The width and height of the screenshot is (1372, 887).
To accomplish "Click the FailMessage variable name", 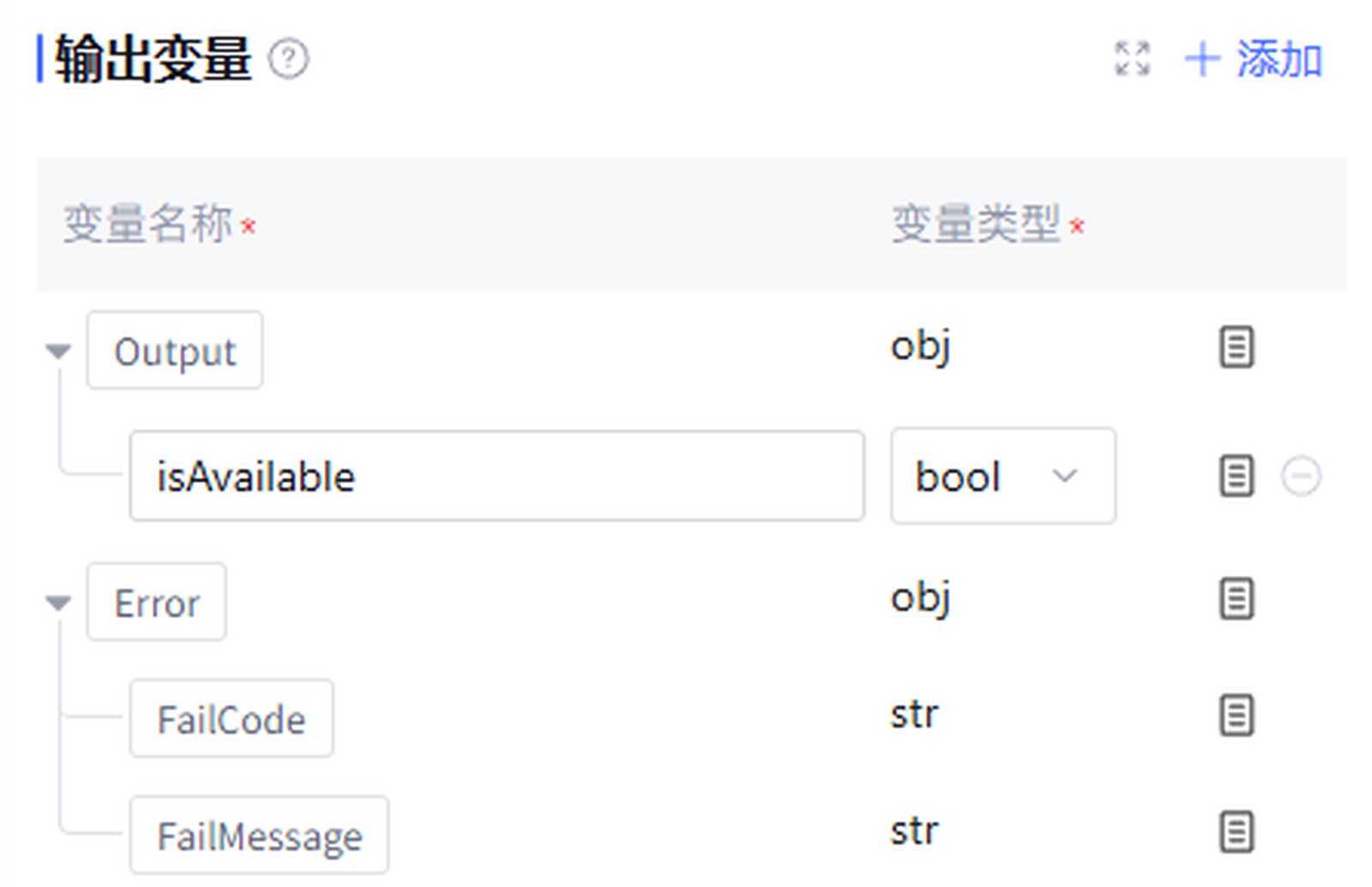I will (259, 836).
